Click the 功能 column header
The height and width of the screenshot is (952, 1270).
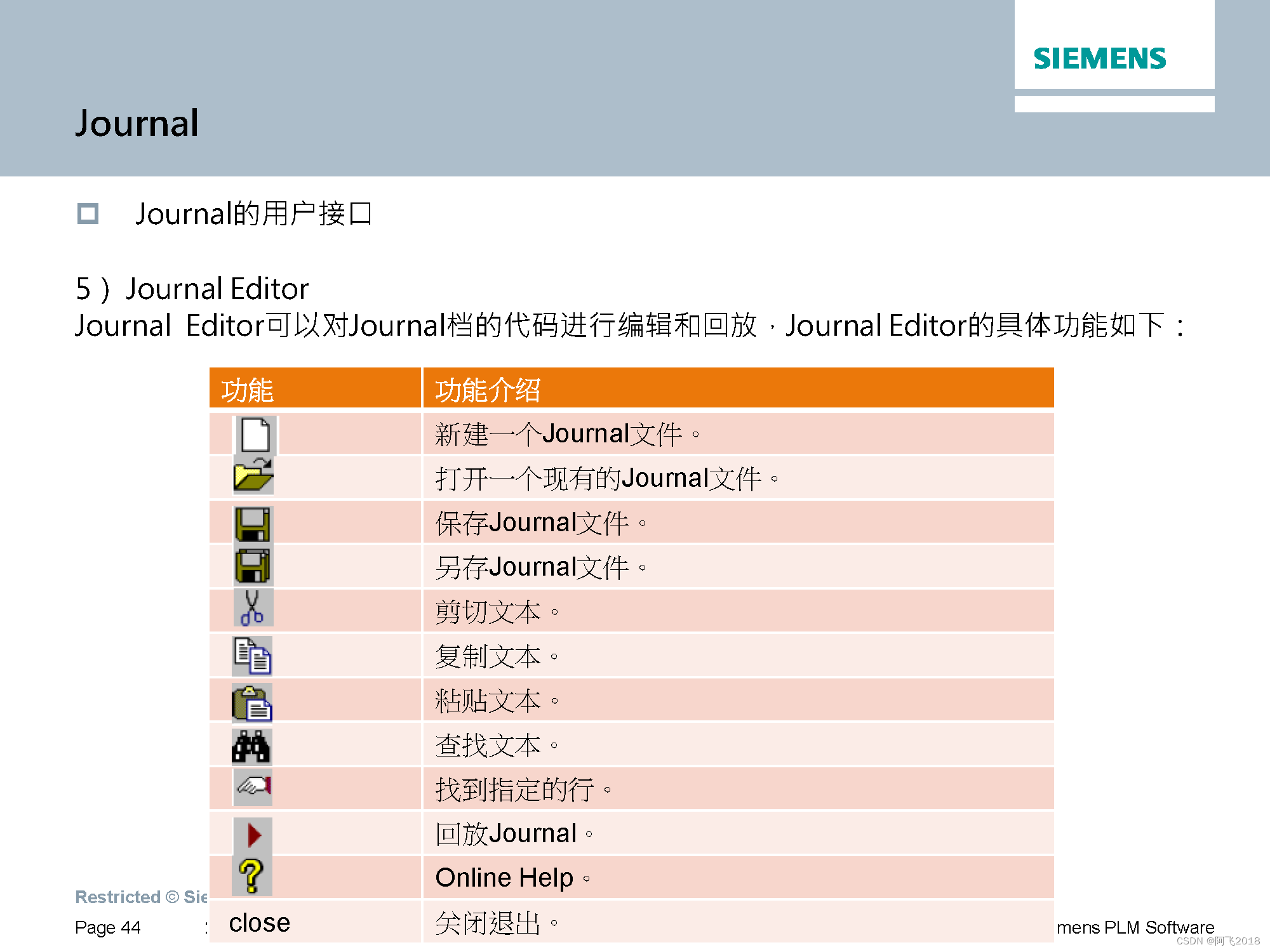point(247,389)
